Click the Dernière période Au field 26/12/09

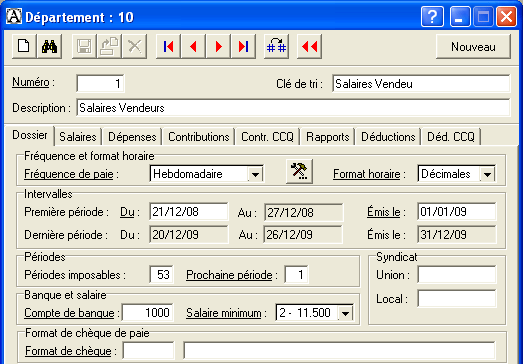pos(303,235)
